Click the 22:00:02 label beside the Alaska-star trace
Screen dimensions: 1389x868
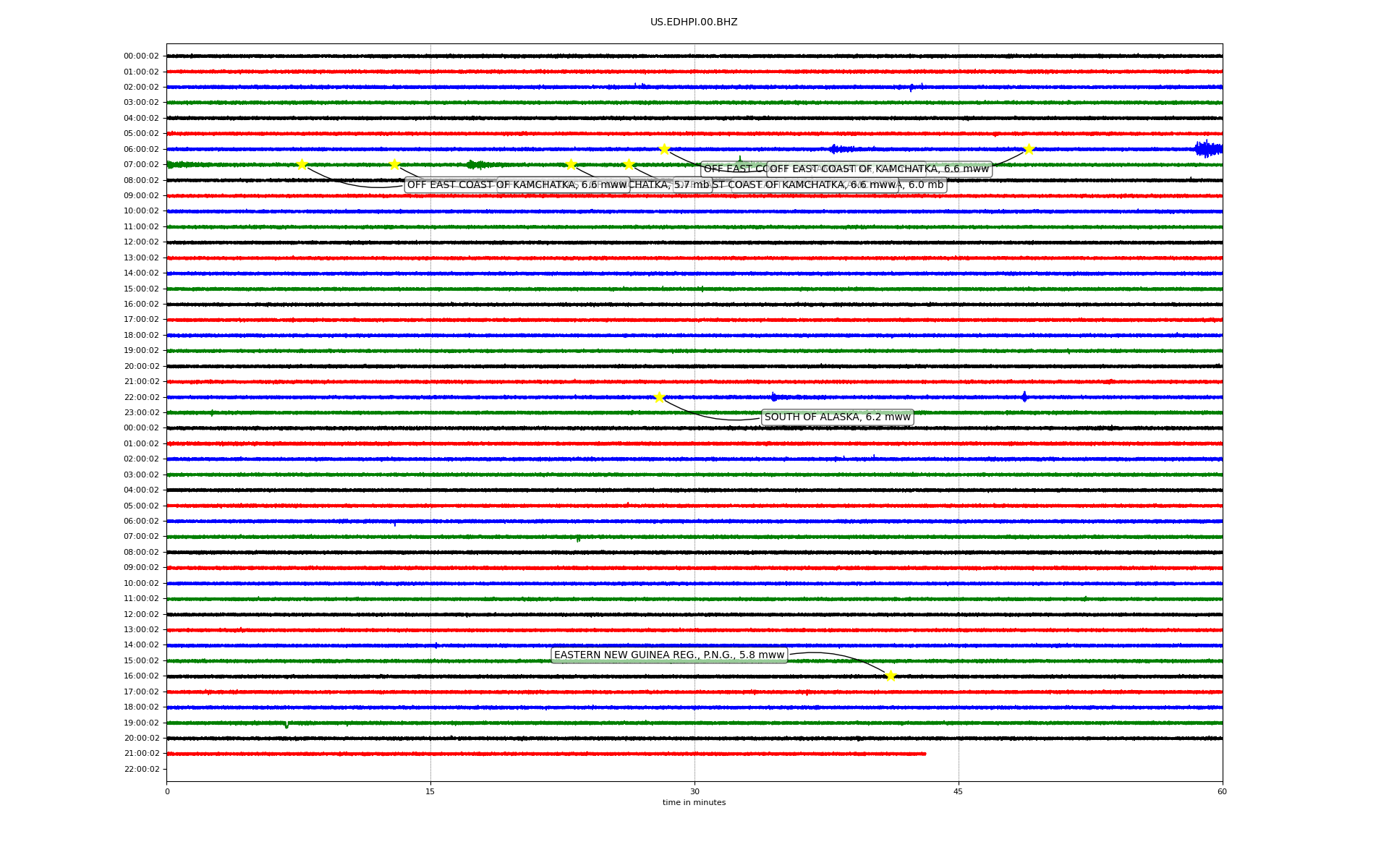click(141, 397)
